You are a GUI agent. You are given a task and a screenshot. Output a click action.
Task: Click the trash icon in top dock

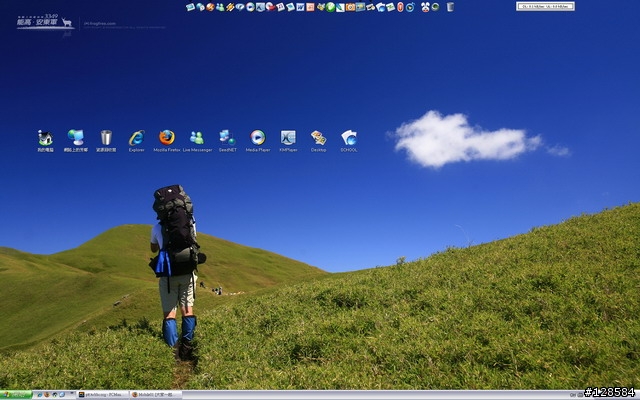coord(450,7)
